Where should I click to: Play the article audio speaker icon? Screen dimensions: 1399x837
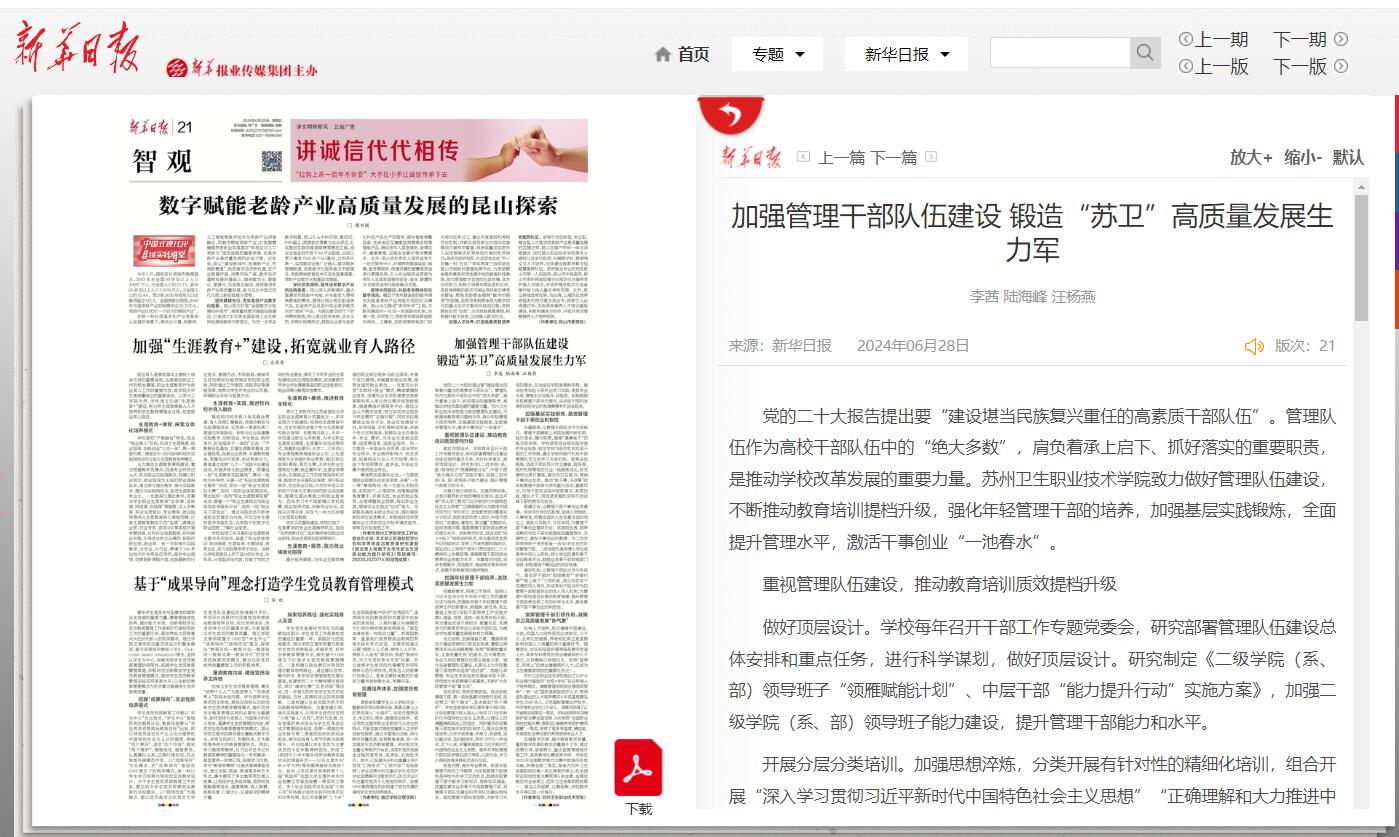point(1254,346)
